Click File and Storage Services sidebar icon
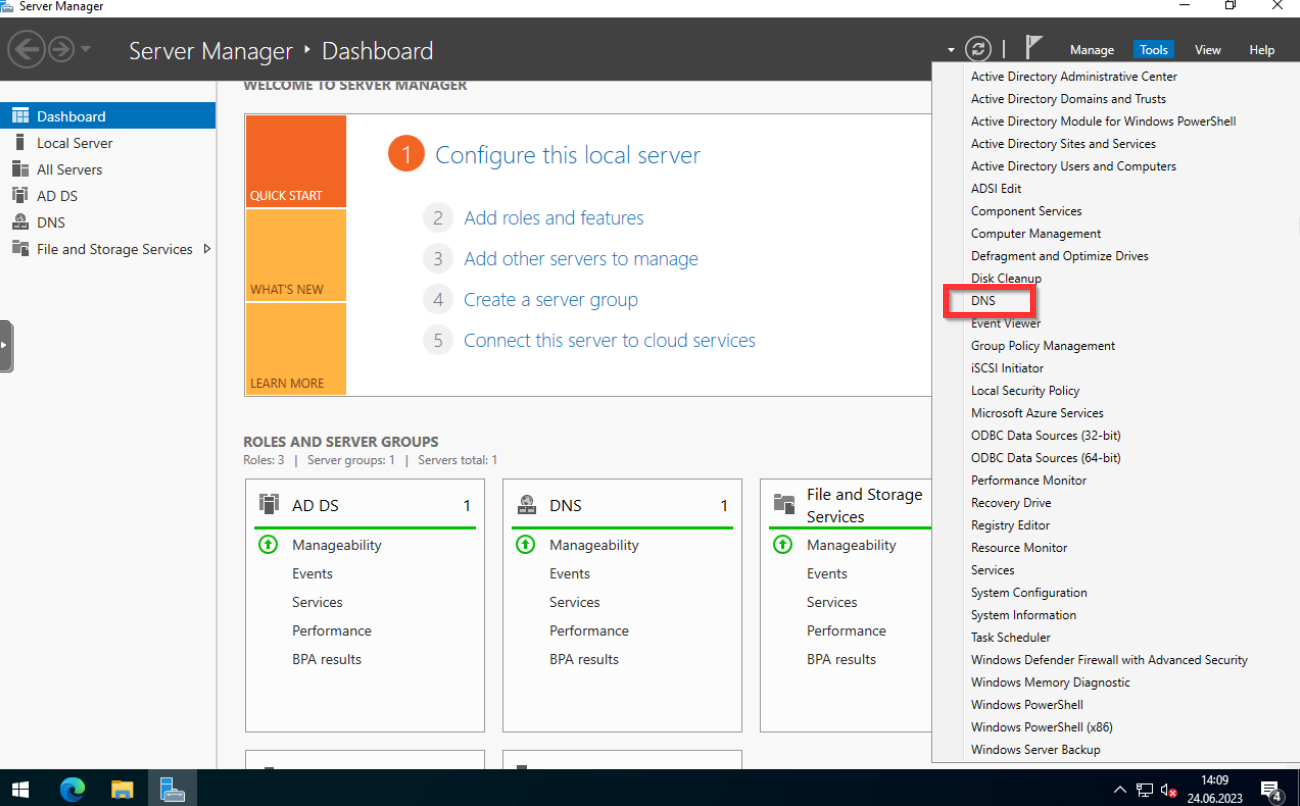This screenshot has height=806, width=1300. (x=20, y=249)
